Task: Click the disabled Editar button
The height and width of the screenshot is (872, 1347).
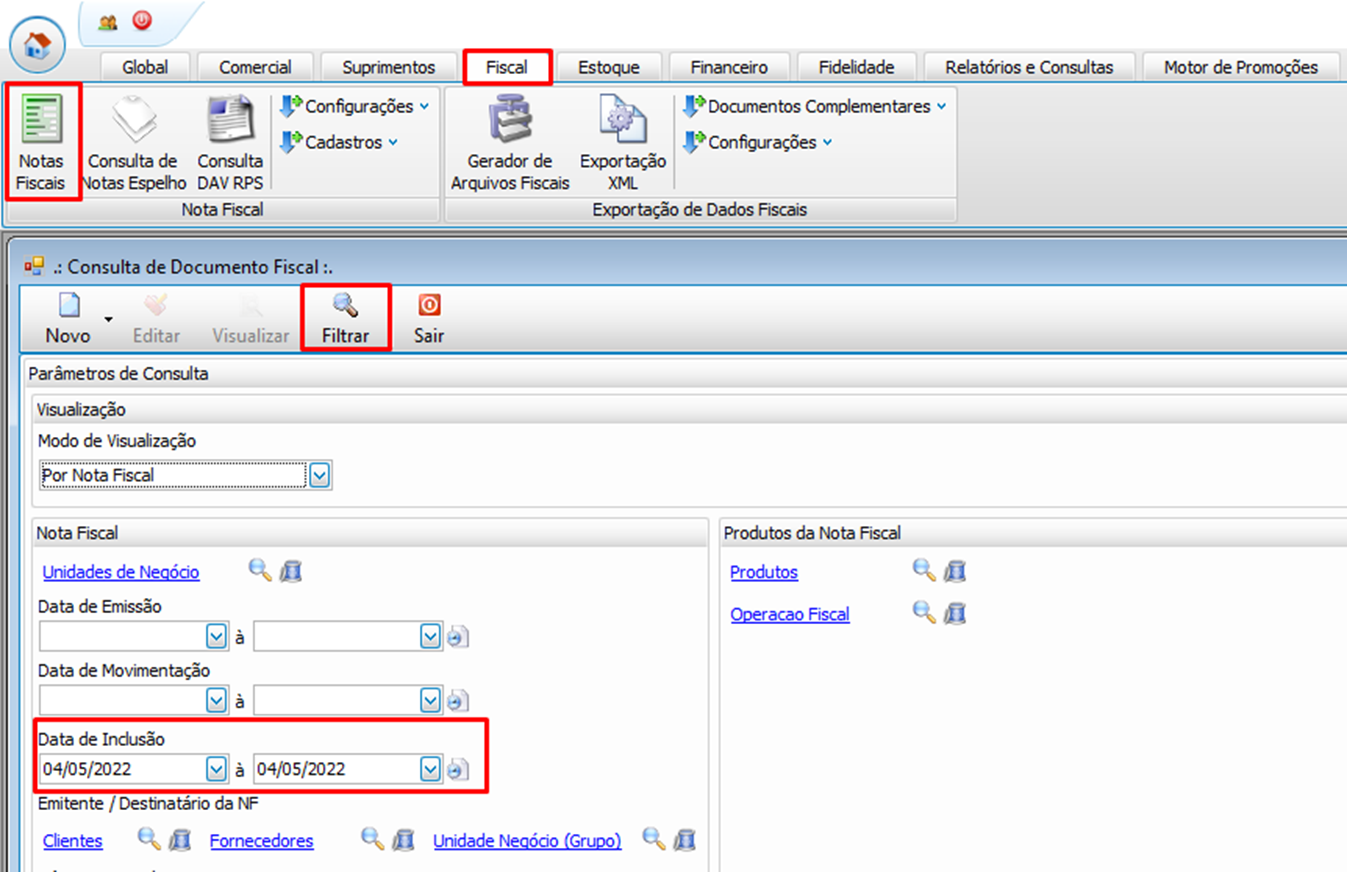Action: 156,318
